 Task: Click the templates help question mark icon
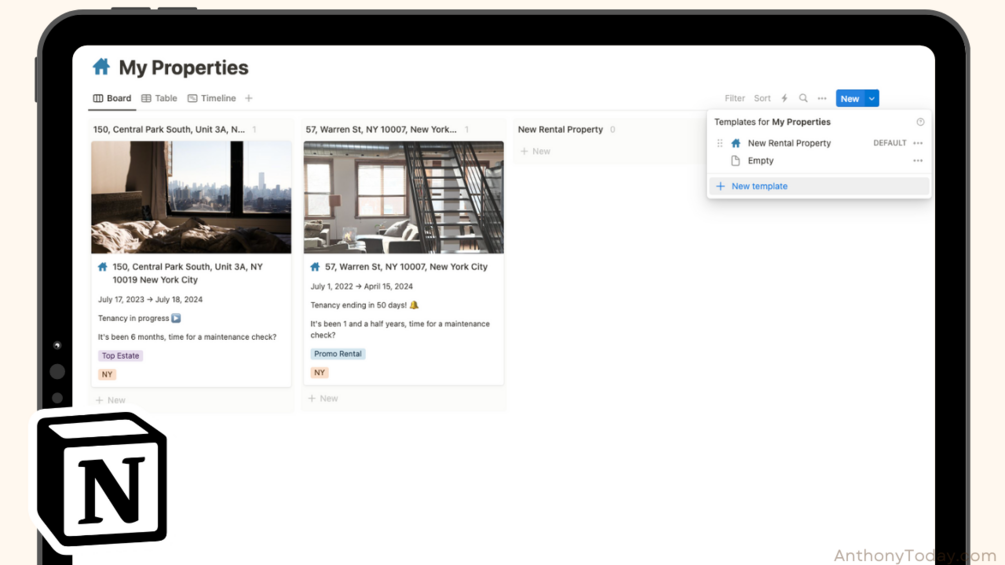[920, 122]
